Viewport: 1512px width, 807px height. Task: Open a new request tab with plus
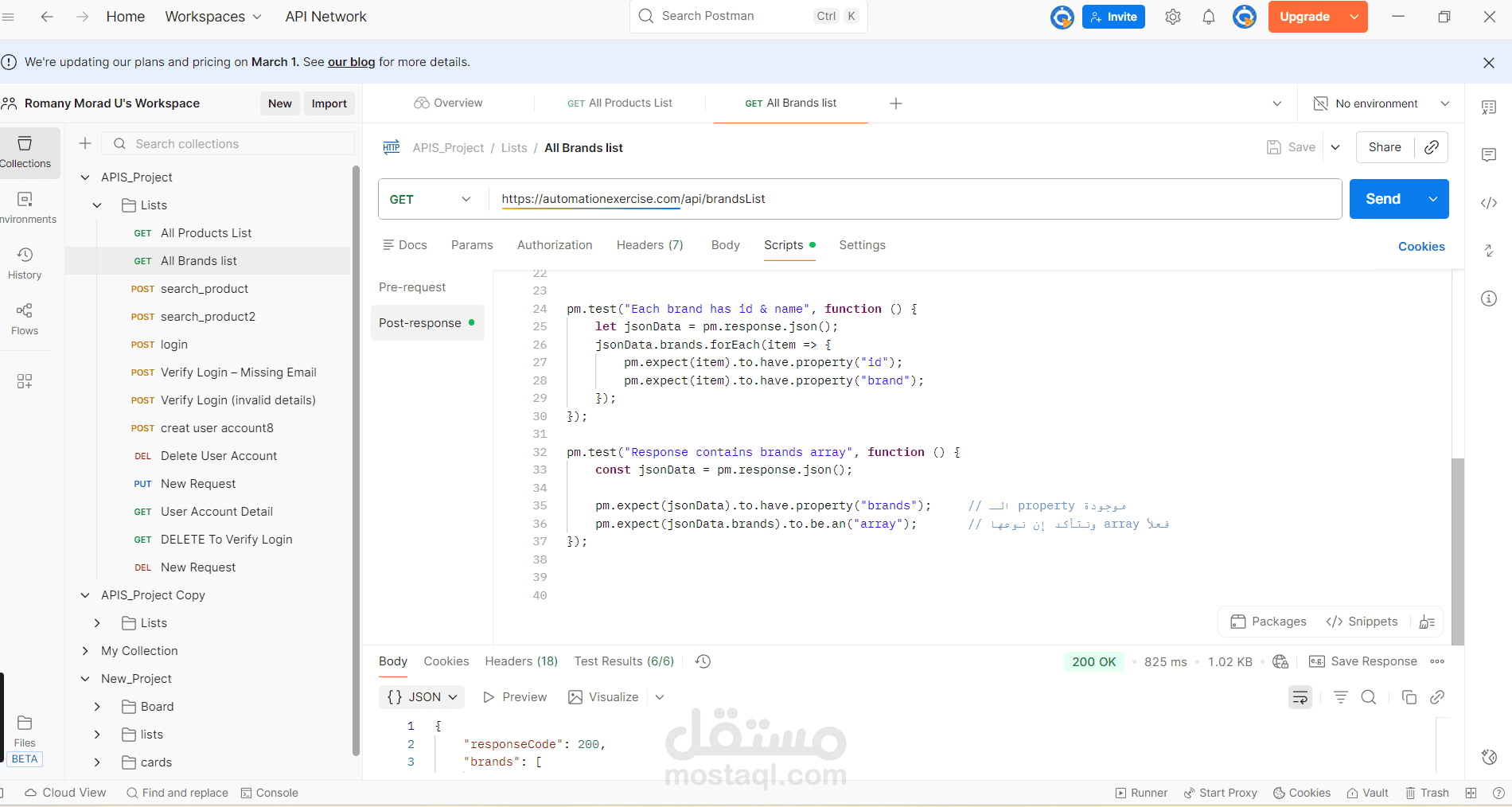(x=896, y=103)
